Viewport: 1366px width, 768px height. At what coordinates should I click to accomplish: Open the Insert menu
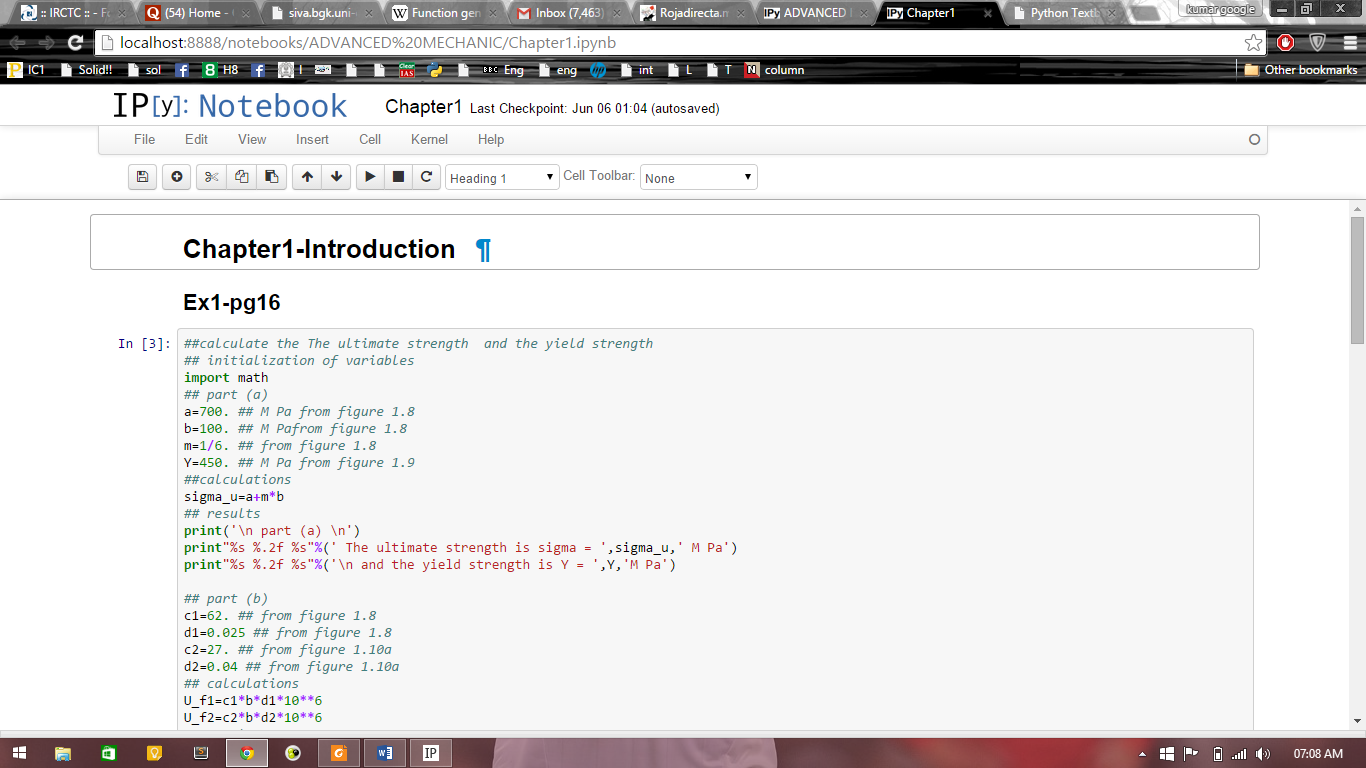point(312,140)
